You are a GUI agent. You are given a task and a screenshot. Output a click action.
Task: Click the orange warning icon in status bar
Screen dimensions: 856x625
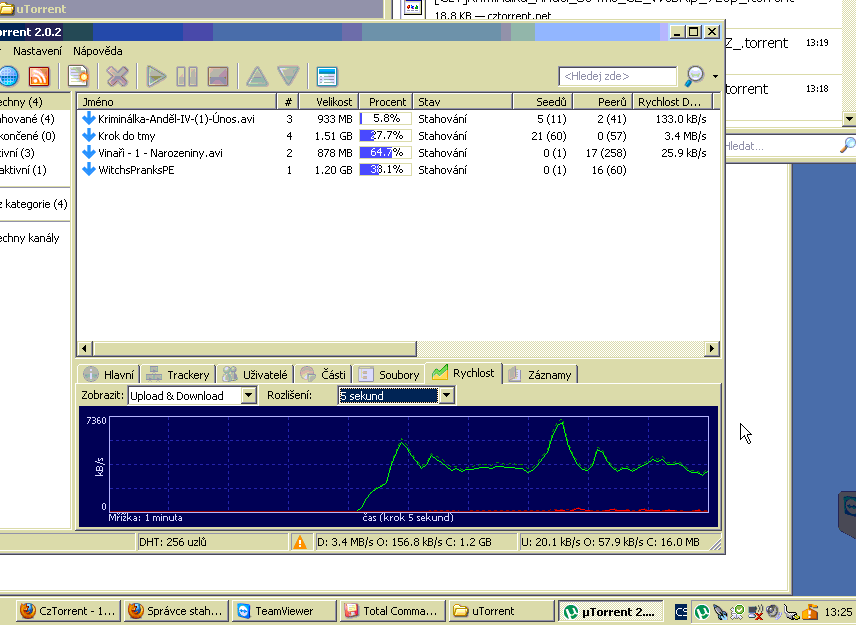(x=300, y=542)
